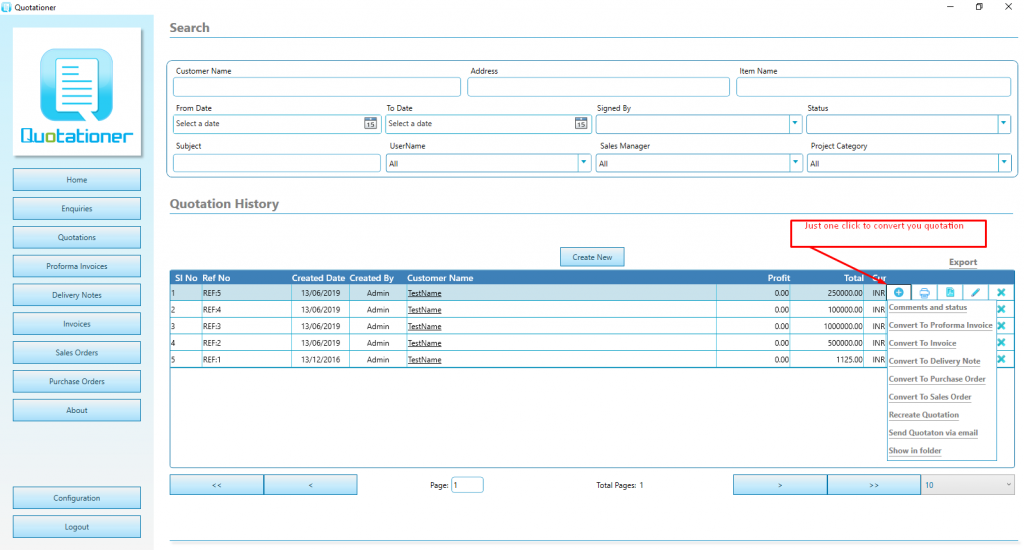Click the Export link
1024x550 pixels.
coord(963,262)
